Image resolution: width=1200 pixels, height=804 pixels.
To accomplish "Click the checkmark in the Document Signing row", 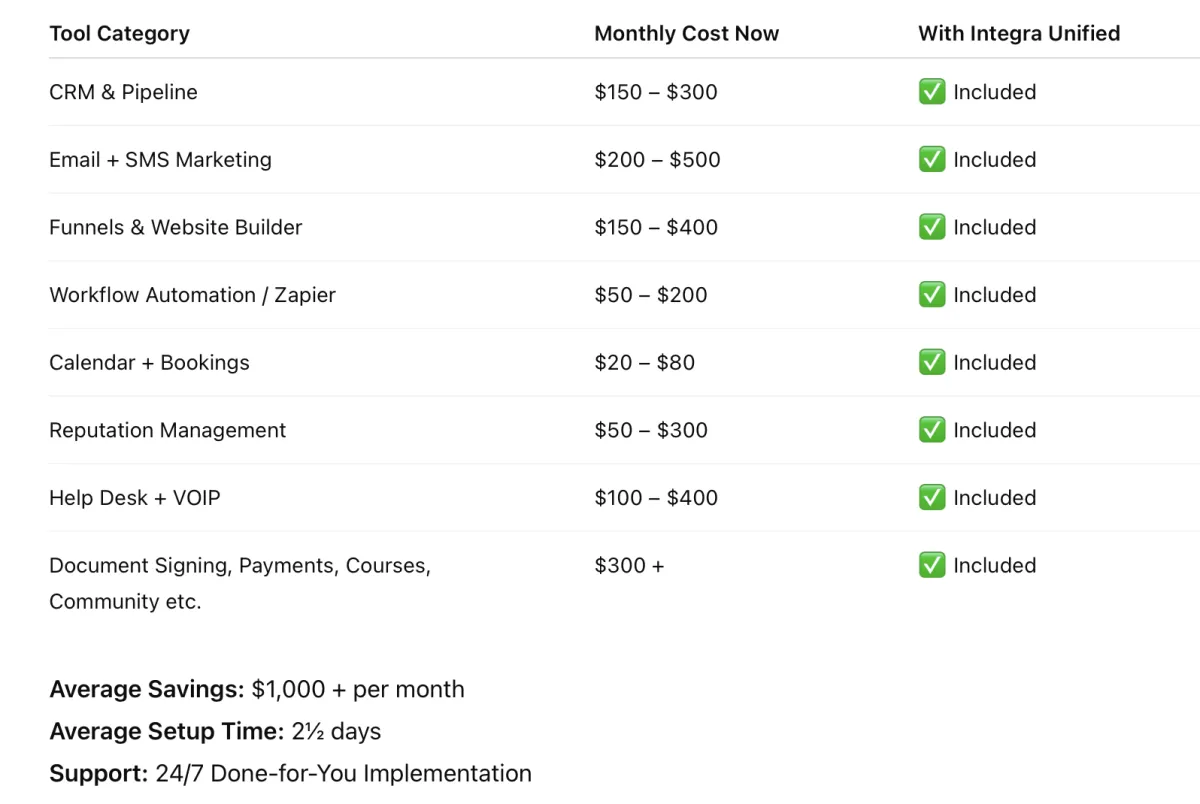I will pos(931,565).
